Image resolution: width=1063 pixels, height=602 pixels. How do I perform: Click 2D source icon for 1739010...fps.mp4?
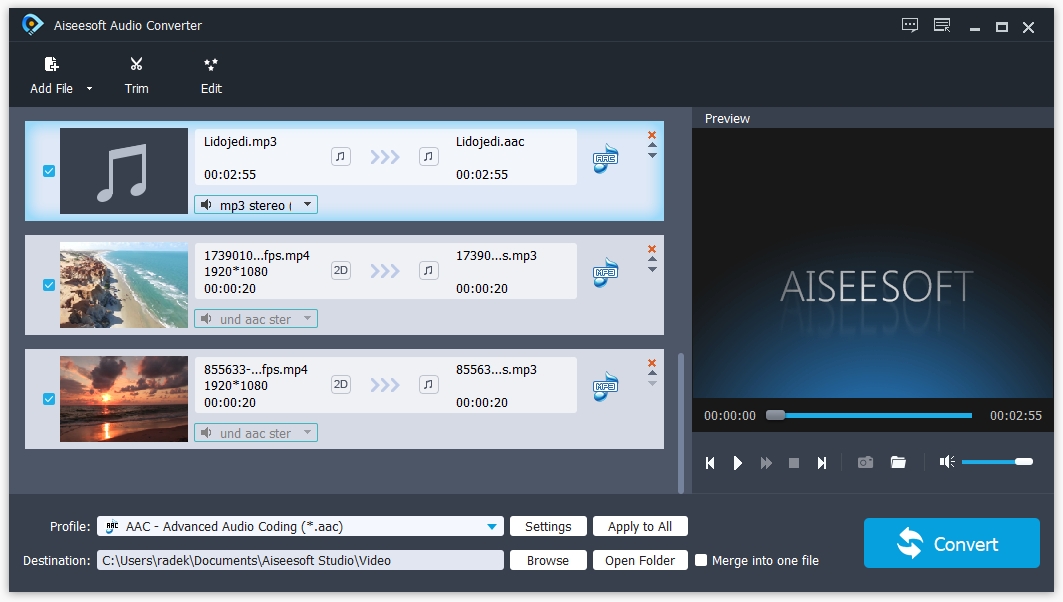(x=341, y=270)
